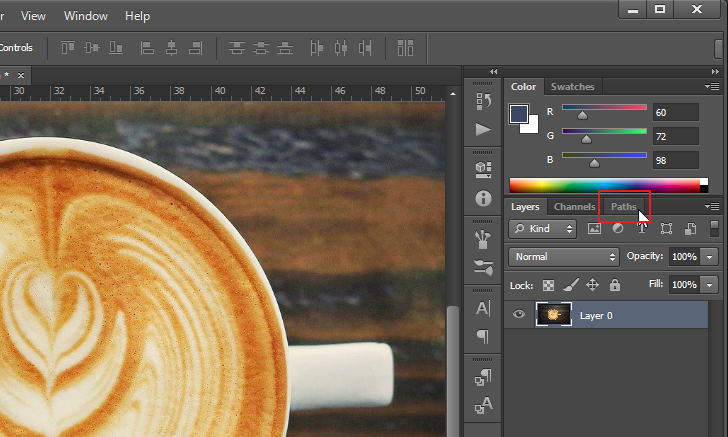Switch to the Swatches tab

(x=572, y=87)
